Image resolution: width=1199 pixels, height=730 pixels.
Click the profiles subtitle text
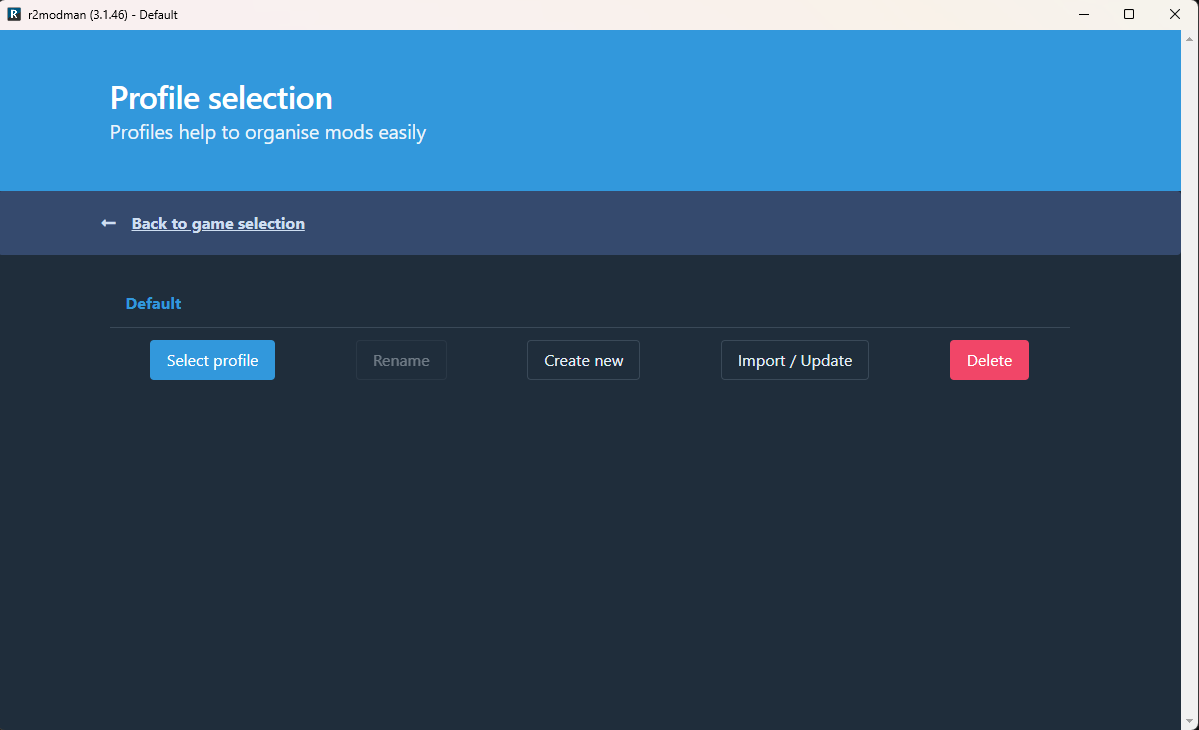267,132
